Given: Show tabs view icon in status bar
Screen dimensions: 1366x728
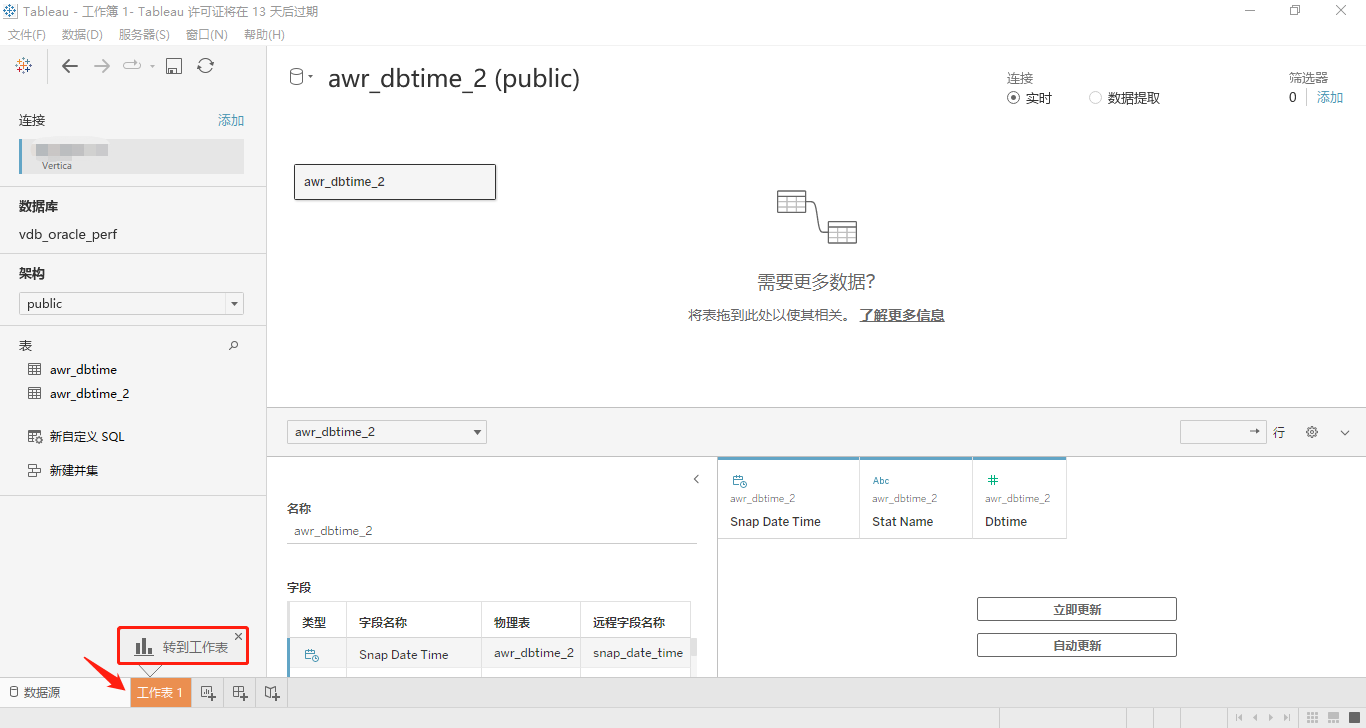Looking at the screenshot, I should (1354, 717).
